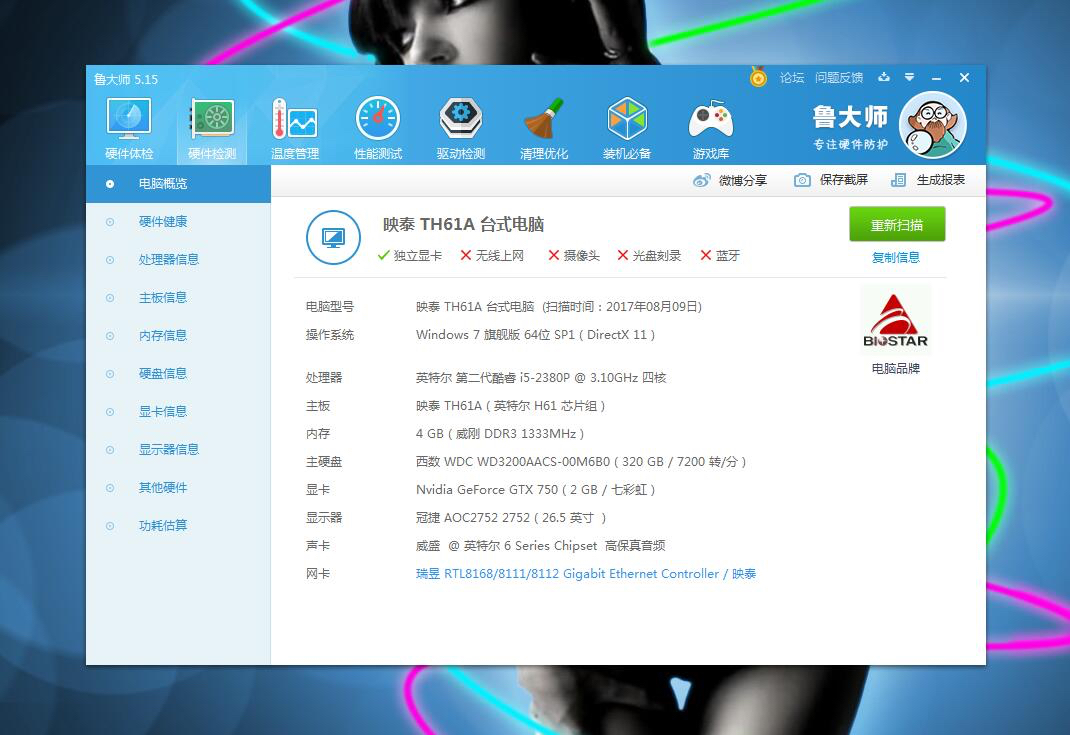Click the 复制信息 copy info link

[895, 257]
